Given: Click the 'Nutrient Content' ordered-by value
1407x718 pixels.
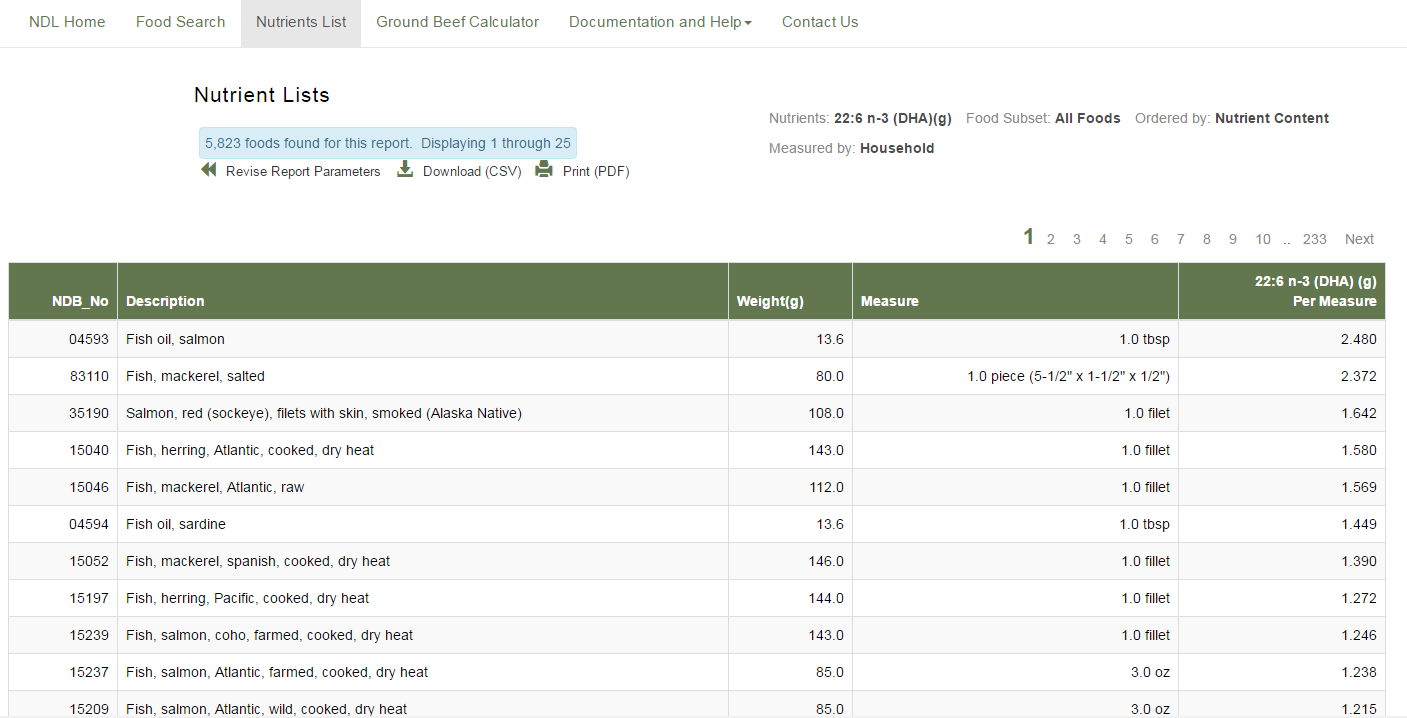Looking at the screenshot, I should (1272, 118).
